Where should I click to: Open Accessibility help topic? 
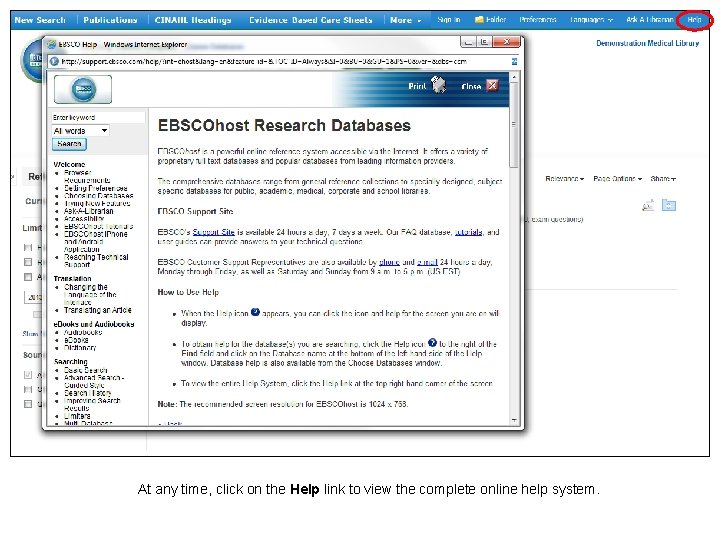[x=84, y=219]
